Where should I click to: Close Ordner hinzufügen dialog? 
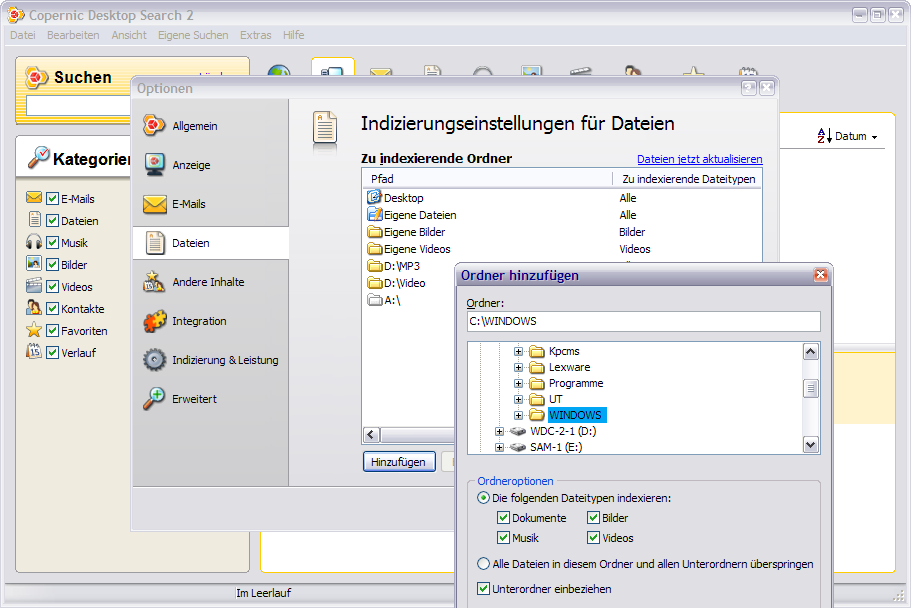click(x=820, y=274)
